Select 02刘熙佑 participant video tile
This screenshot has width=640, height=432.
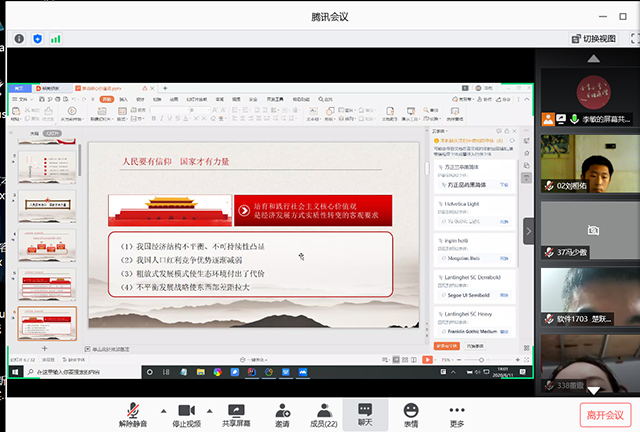tap(586, 164)
